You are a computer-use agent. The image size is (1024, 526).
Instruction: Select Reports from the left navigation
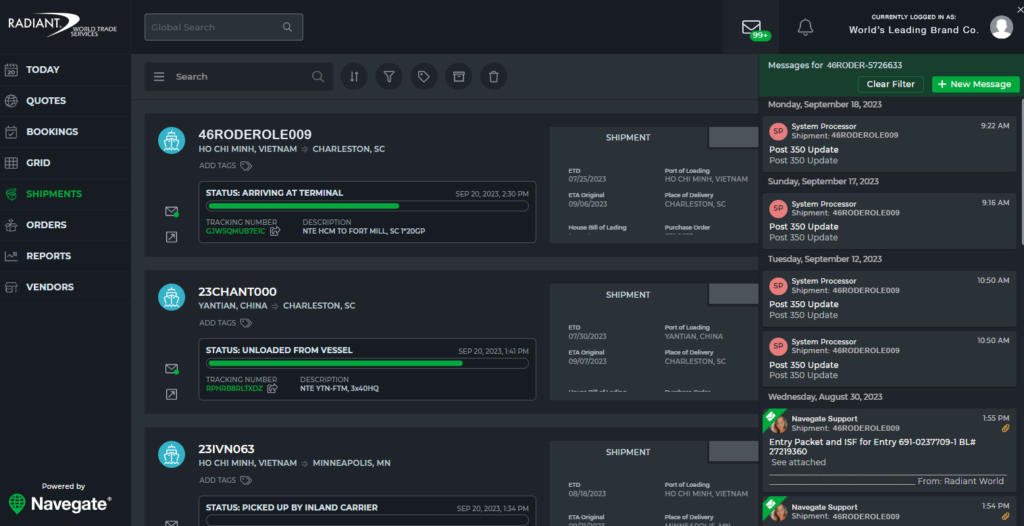pyautogui.click(x=49, y=256)
